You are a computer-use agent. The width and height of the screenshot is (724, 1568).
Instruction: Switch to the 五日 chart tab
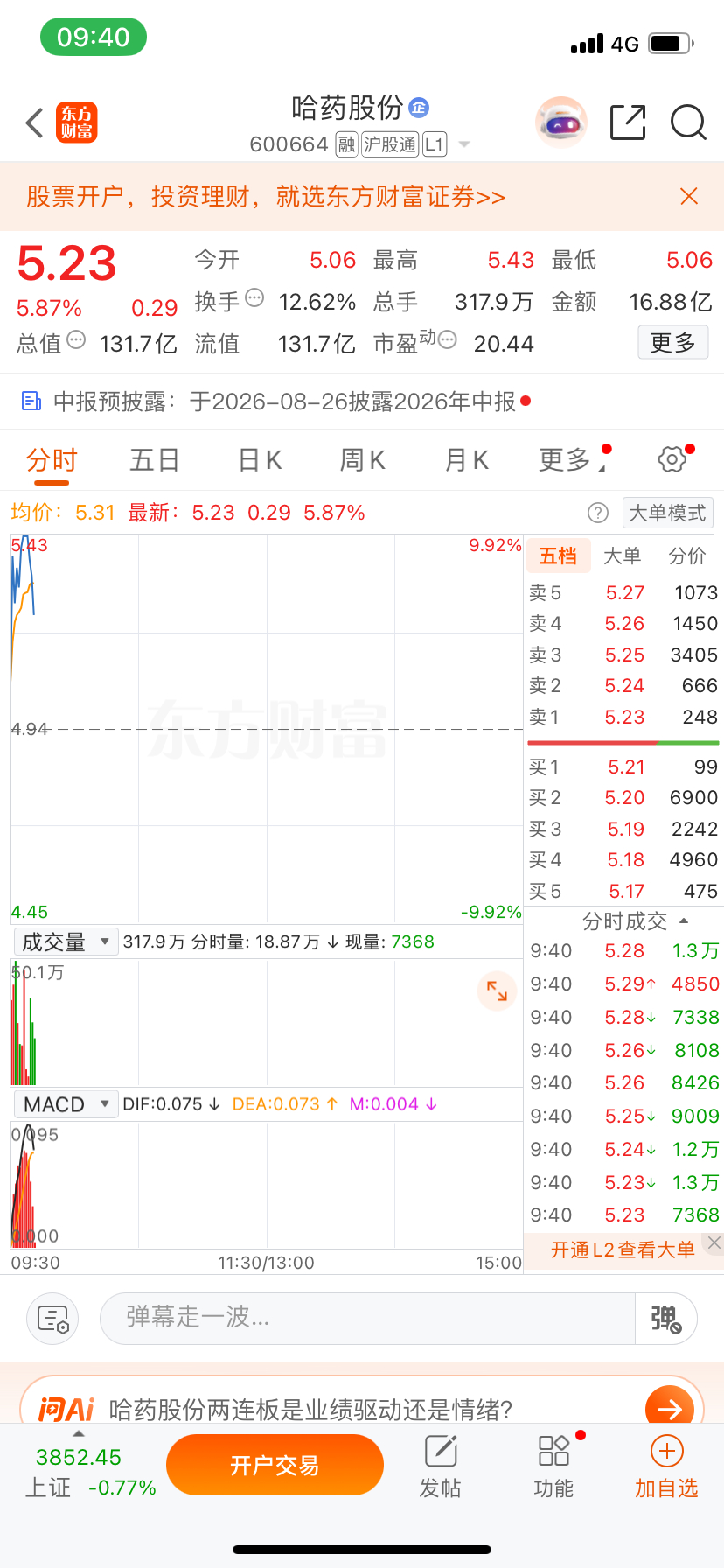tap(155, 460)
